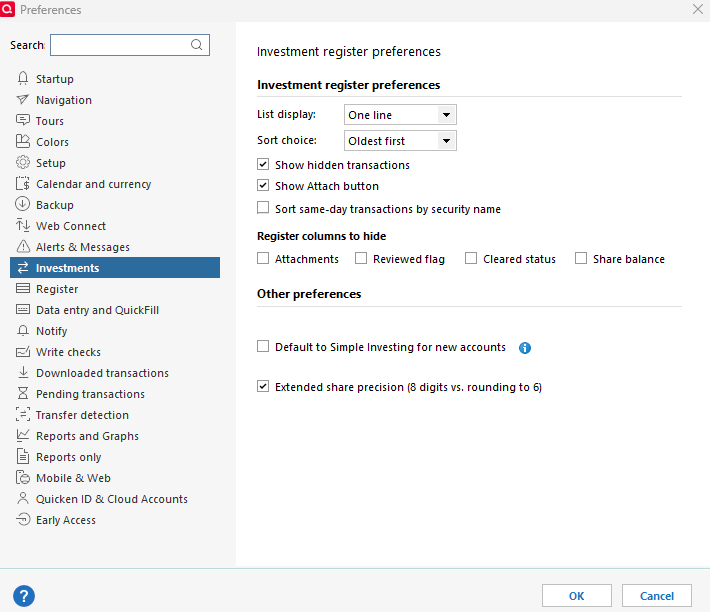Click the Pending transactions hourglass icon
The image size is (710, 612).
(x=23, y=393)
